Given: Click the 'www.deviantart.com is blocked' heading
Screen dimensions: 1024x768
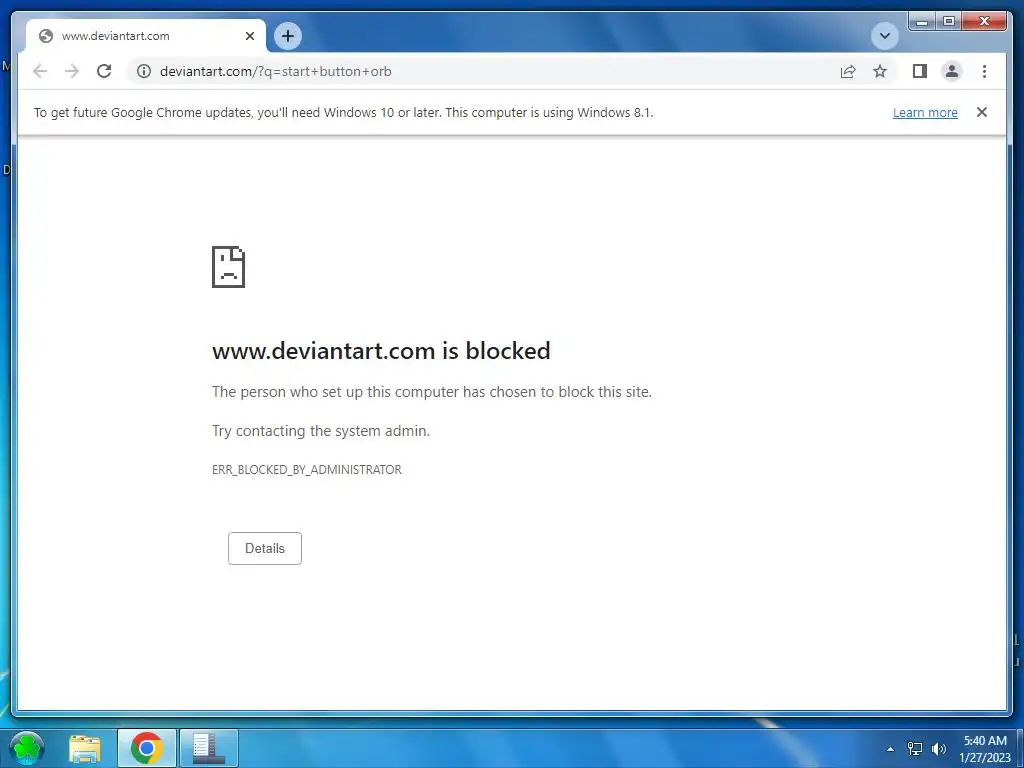Looking at the screenshot, I should pos(381,351).
